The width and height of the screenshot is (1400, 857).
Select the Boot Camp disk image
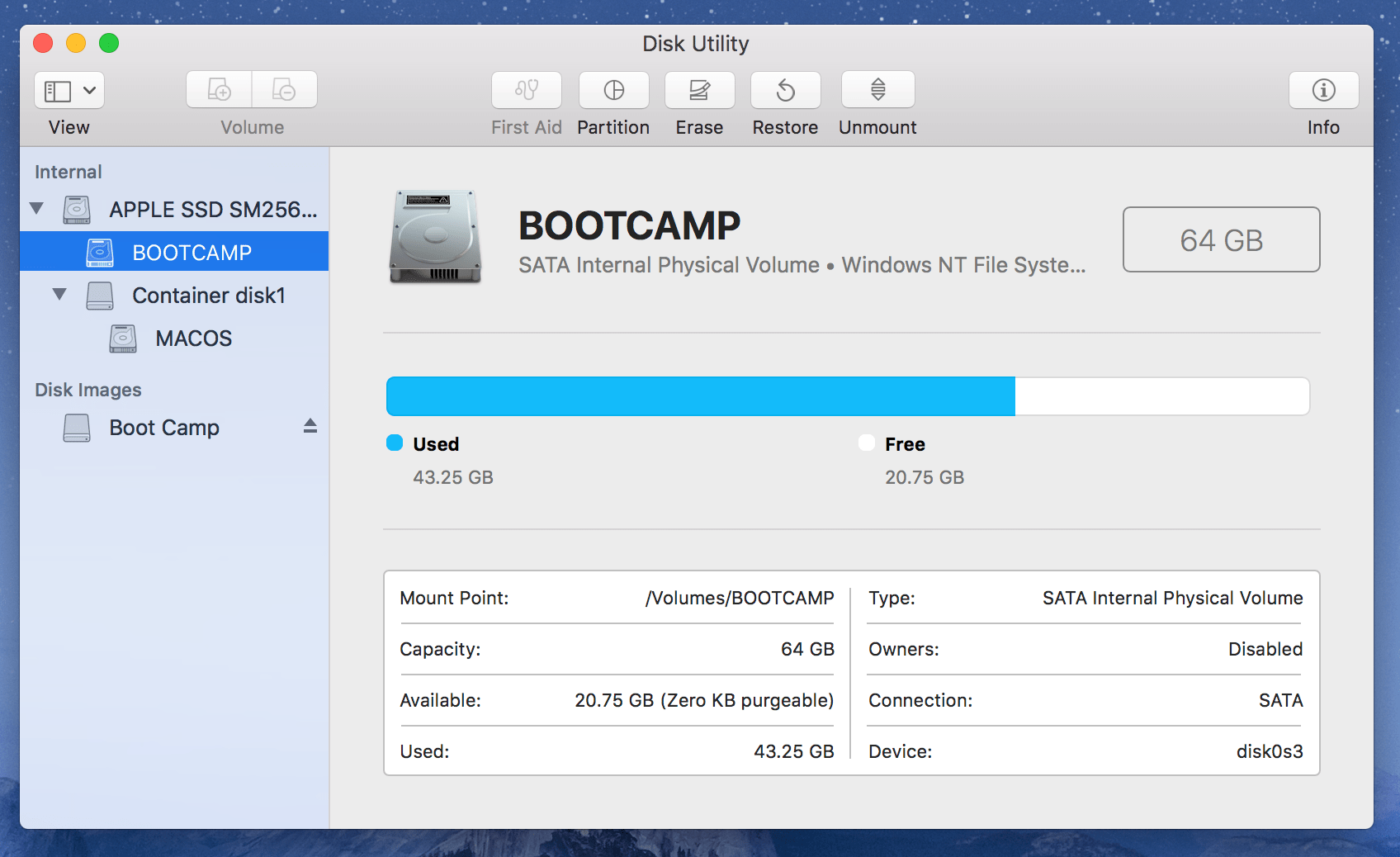pos(174,428)
